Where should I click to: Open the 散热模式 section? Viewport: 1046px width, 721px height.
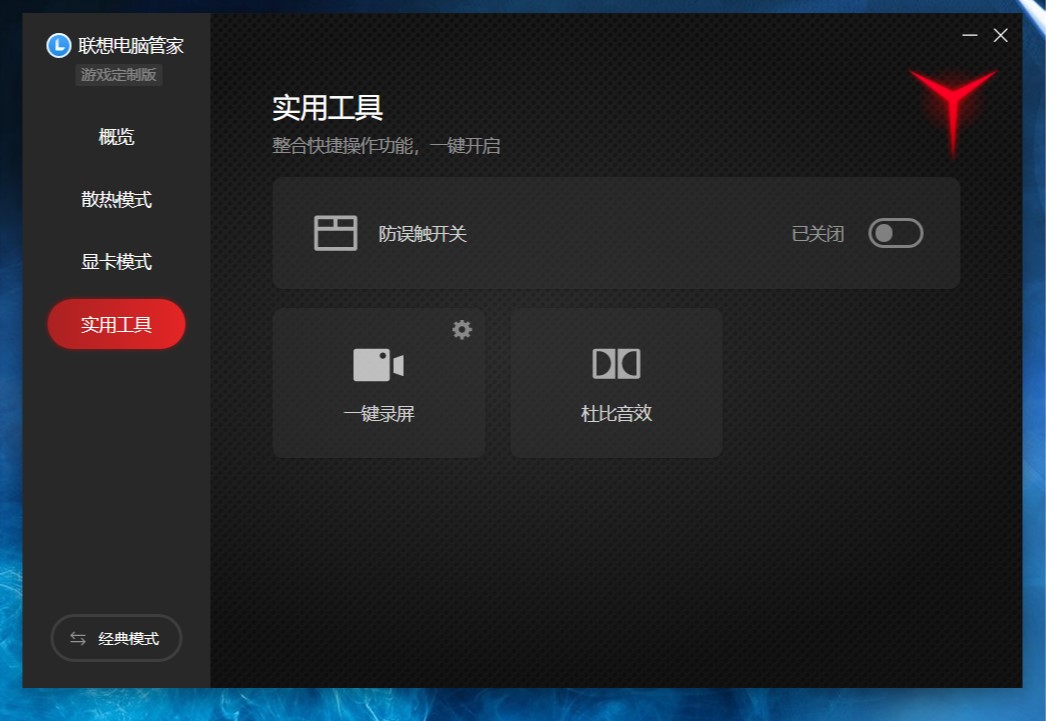116,199
